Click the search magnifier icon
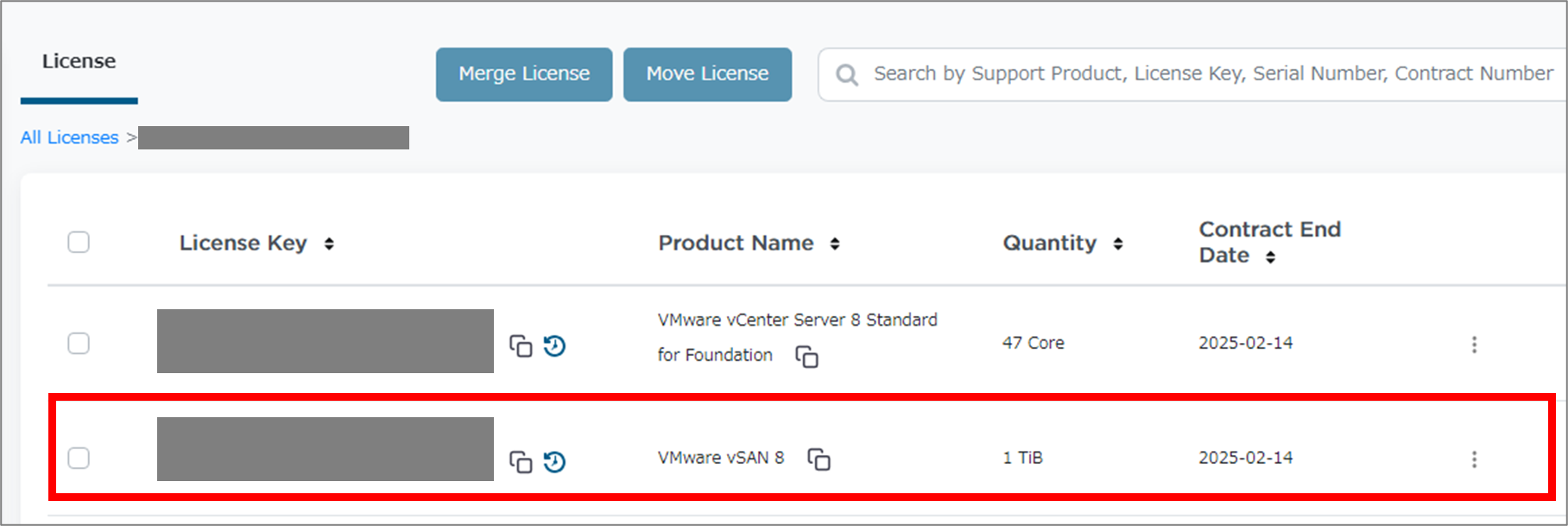 [847, 75]
